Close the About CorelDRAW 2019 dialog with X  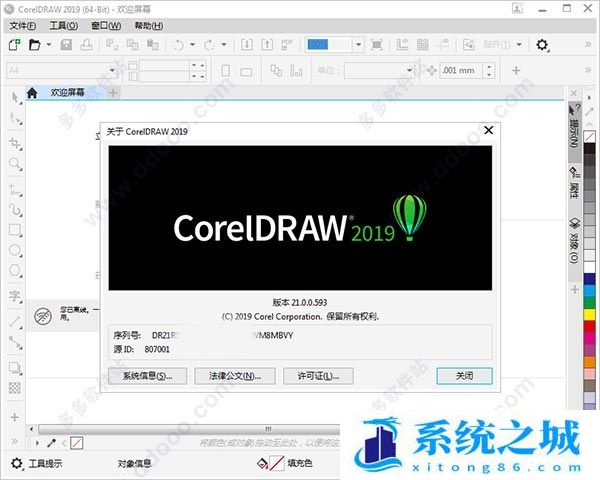pyautogui.click(x=489, y=130)
